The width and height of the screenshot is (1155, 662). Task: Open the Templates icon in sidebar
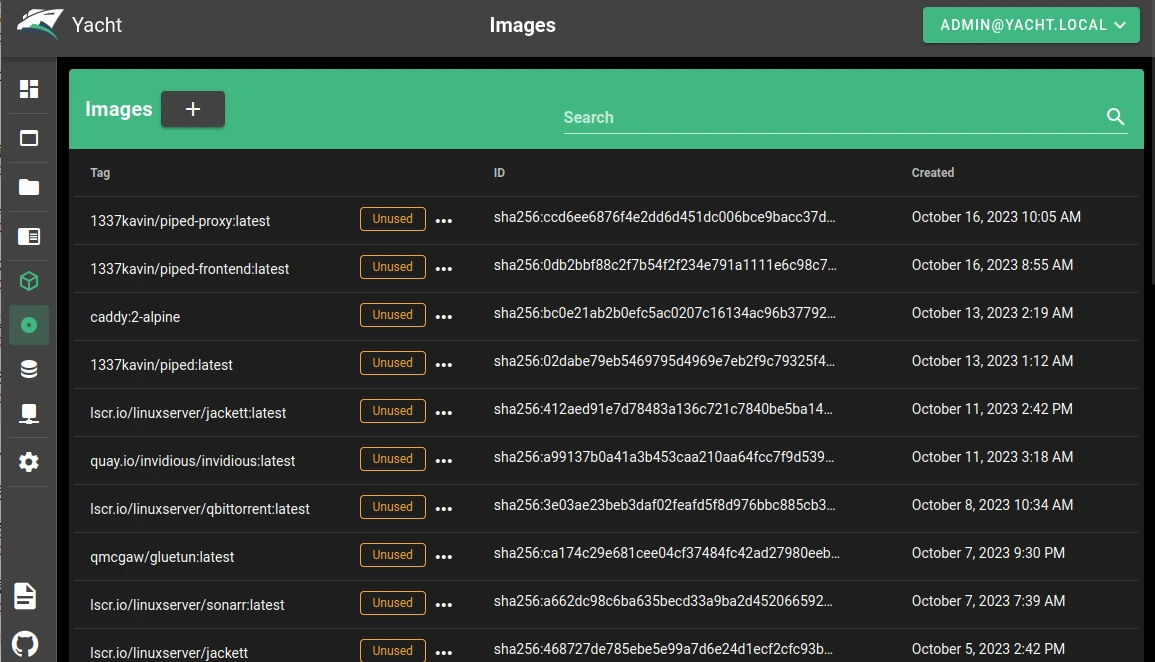(29, 237)
